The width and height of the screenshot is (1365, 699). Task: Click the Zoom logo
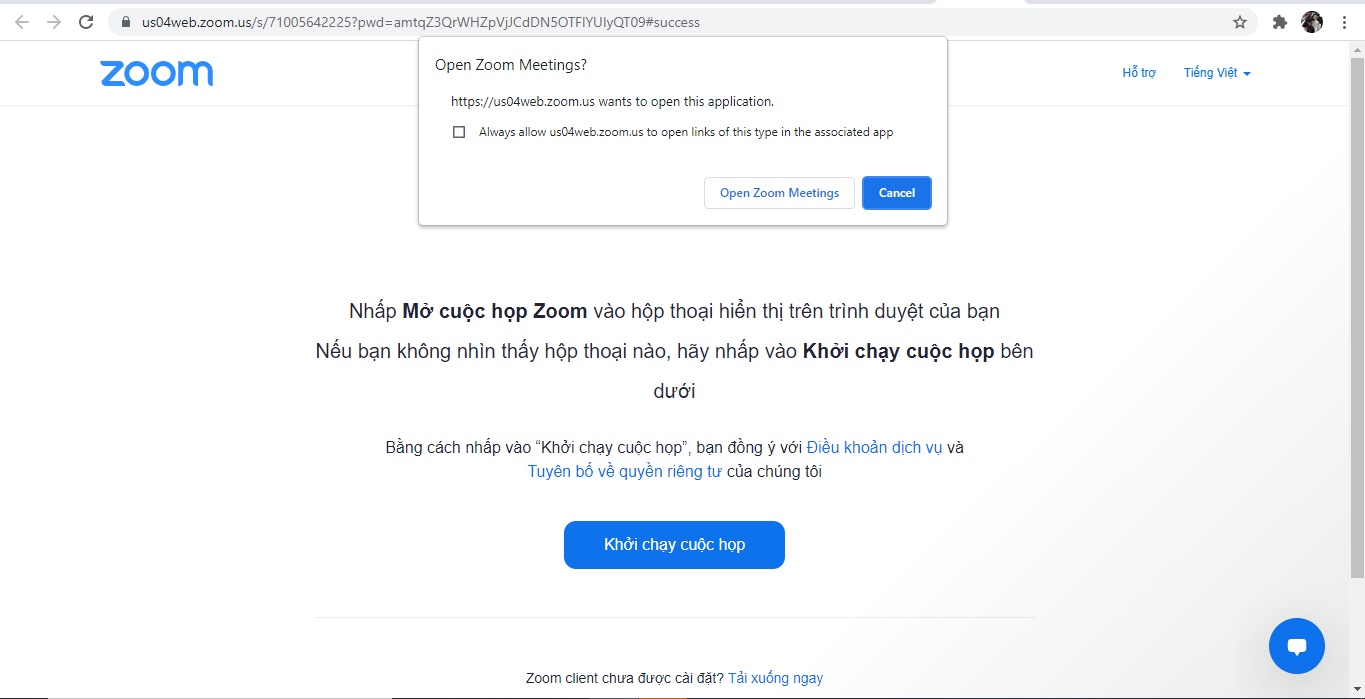156,73
